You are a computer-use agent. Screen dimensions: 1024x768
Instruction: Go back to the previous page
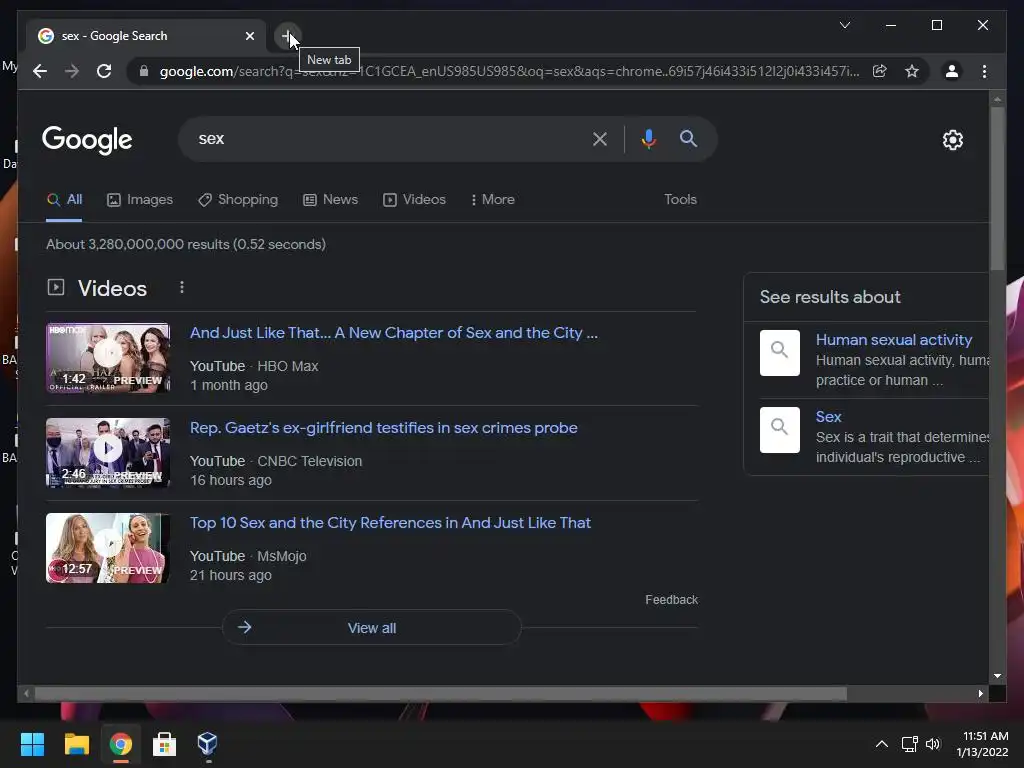[x=40, y=71]
